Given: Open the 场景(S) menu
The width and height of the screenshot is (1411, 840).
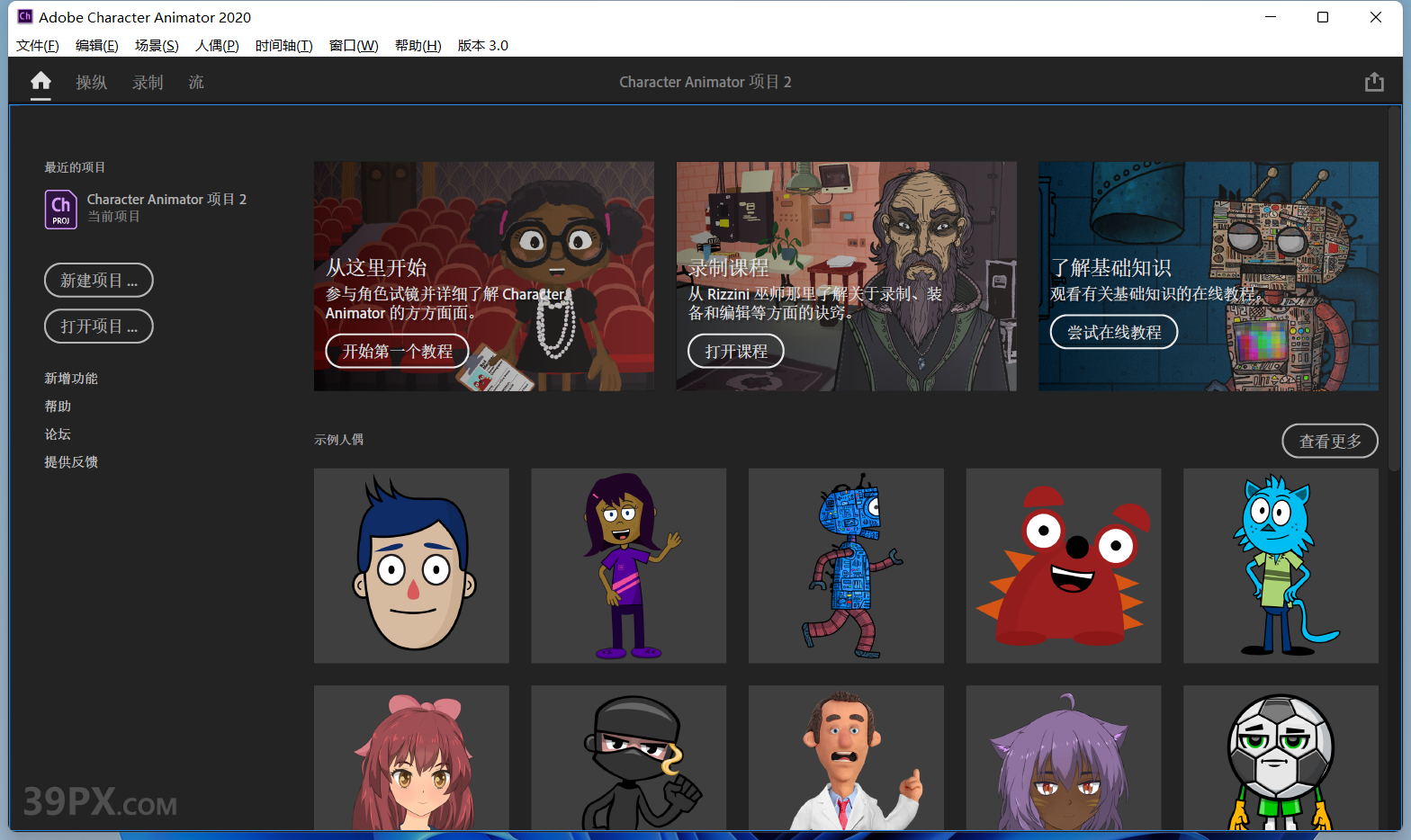Looking at the screenshot, I should point(157,45).
